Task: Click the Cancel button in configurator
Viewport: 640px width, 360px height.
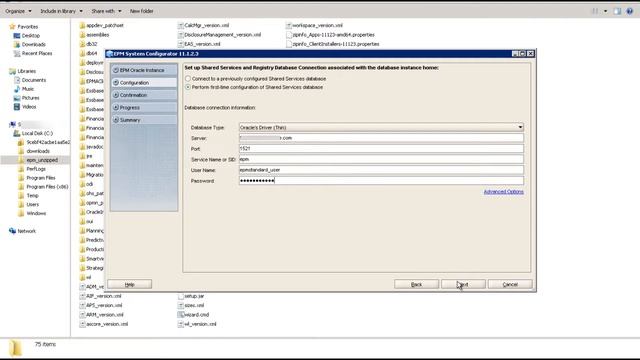Action: 510,284
